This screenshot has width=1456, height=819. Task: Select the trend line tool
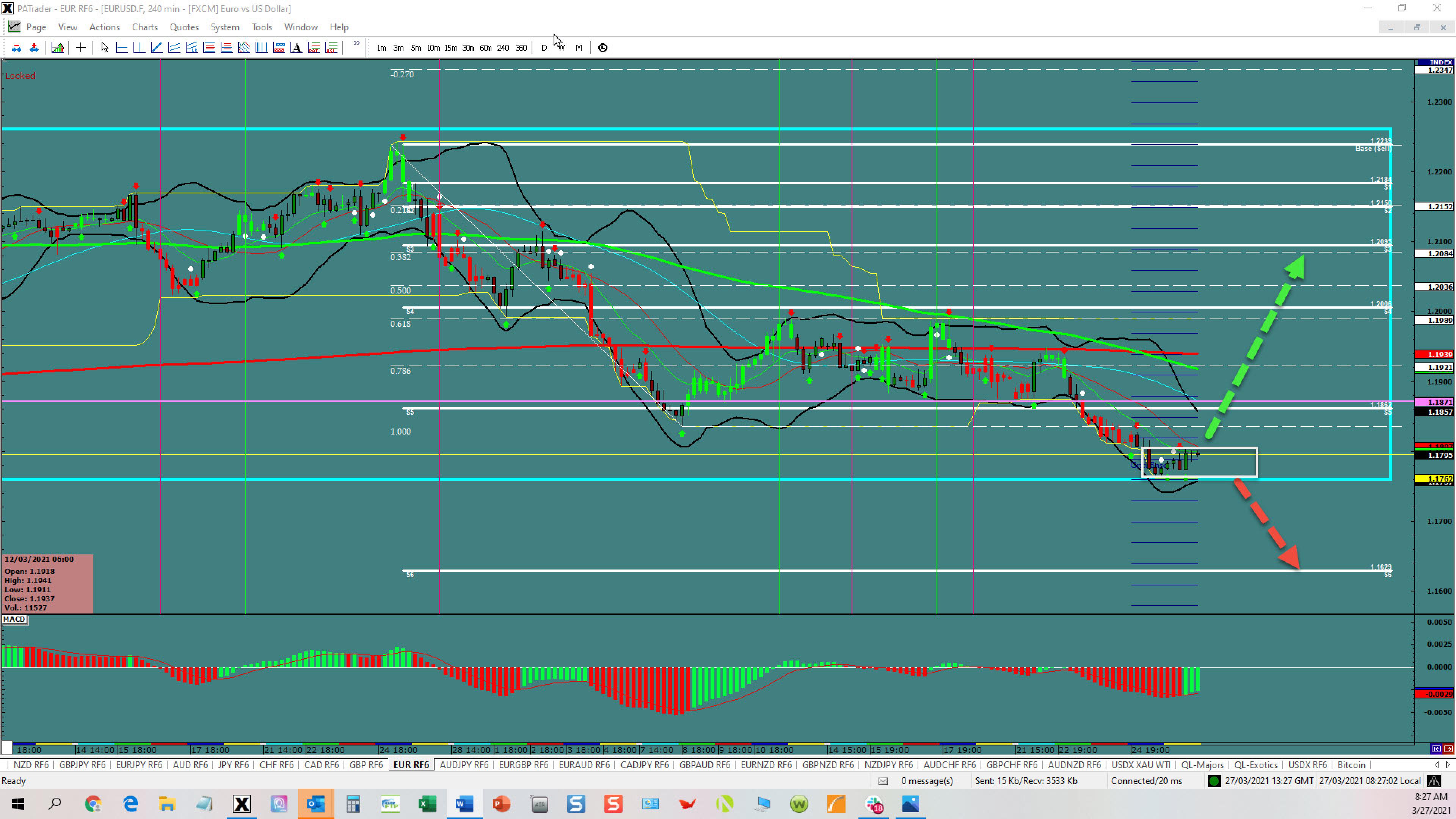[157, 48]
